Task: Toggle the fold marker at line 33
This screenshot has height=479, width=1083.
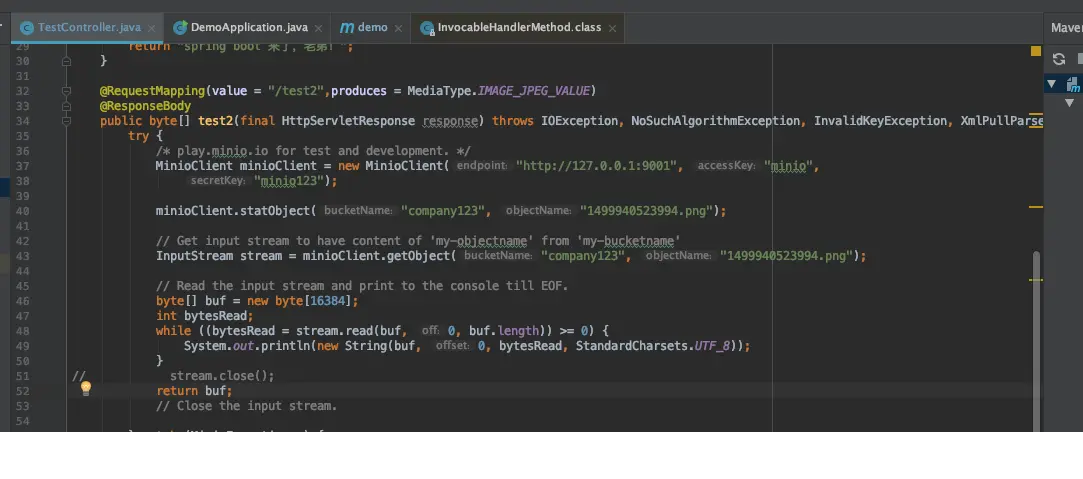Action: (66, 106)
